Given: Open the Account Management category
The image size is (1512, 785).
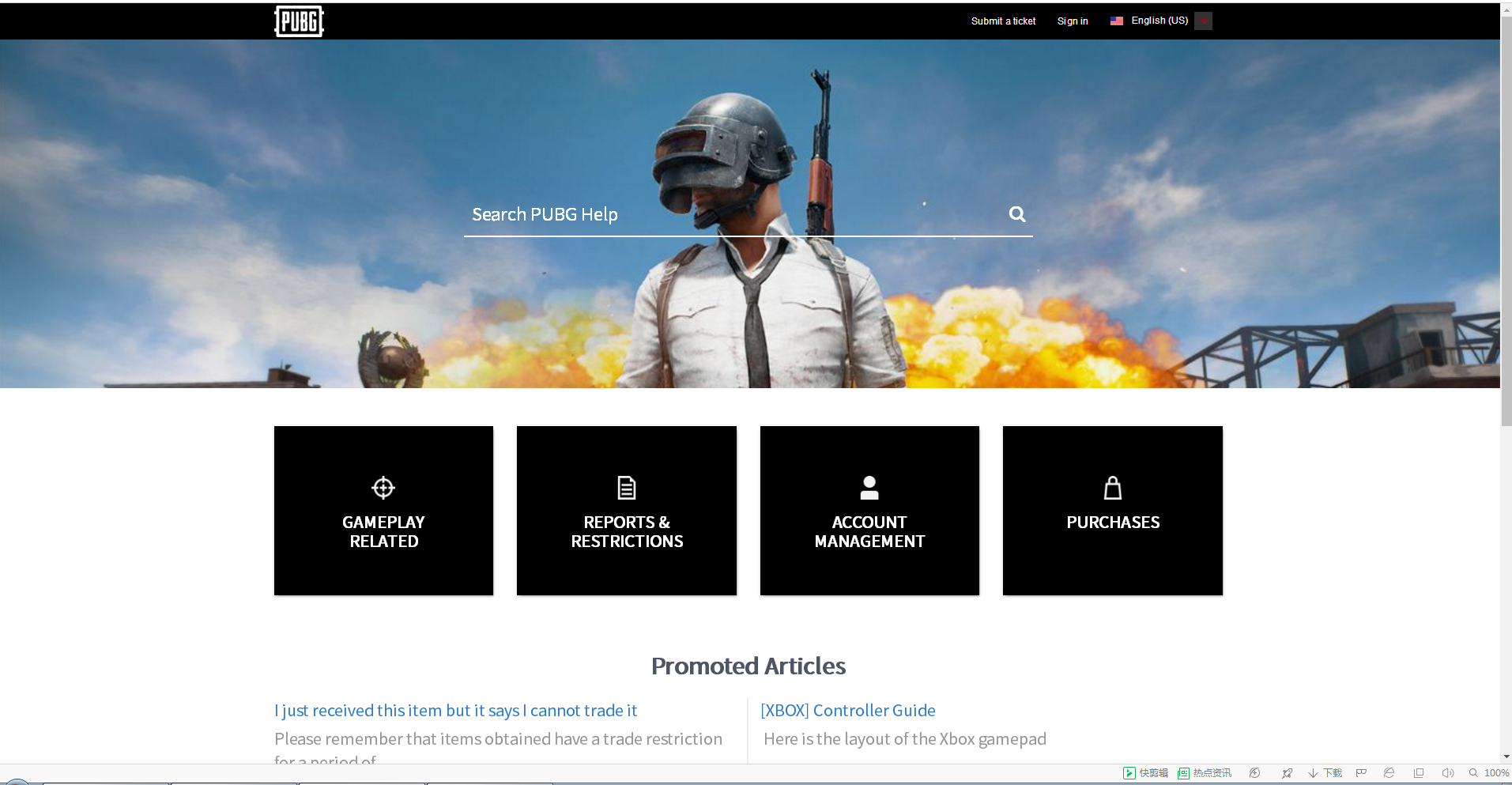Looking at the screenshot, I should 869,511.
